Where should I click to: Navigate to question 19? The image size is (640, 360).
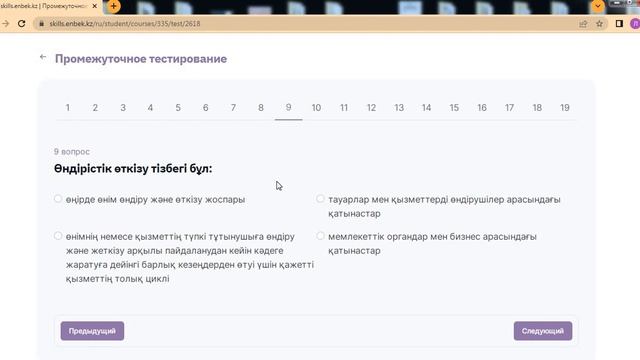click(564, 108)
